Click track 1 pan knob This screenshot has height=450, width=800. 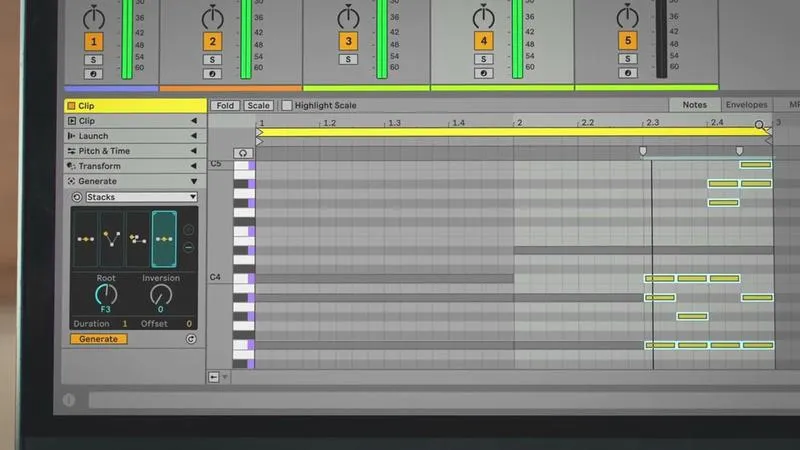94,18
